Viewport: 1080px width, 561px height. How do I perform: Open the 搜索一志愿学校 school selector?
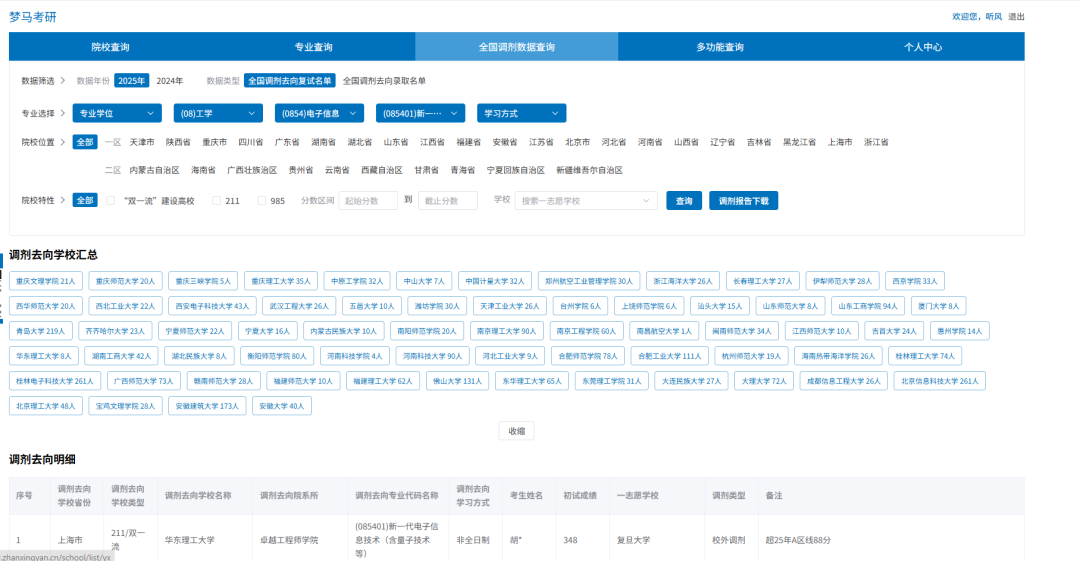(585, 201)
